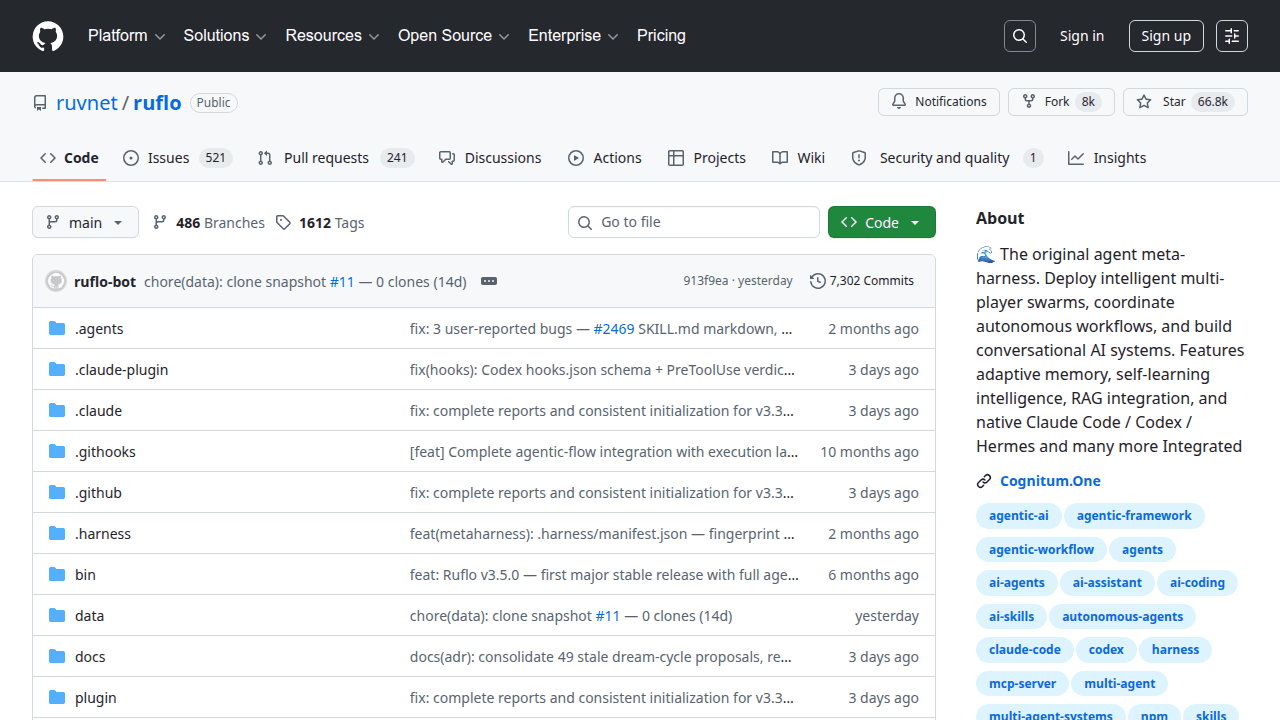Viewport: 1280px width, 720px height.
Task: Open the Cognitum.One website link
Action: 1050,481
